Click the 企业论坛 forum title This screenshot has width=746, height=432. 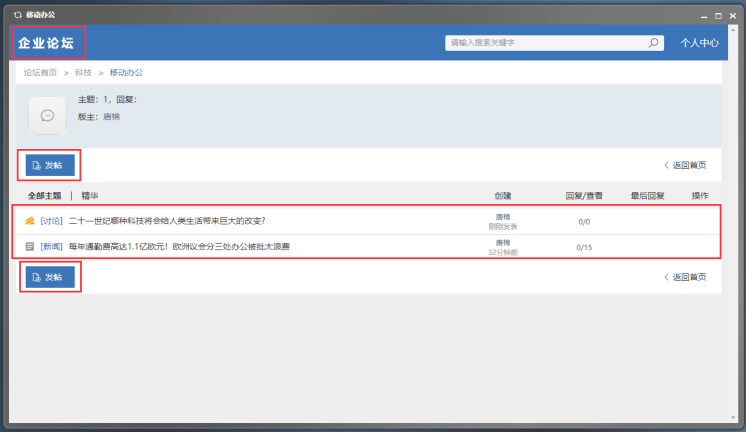coord(46,43)
